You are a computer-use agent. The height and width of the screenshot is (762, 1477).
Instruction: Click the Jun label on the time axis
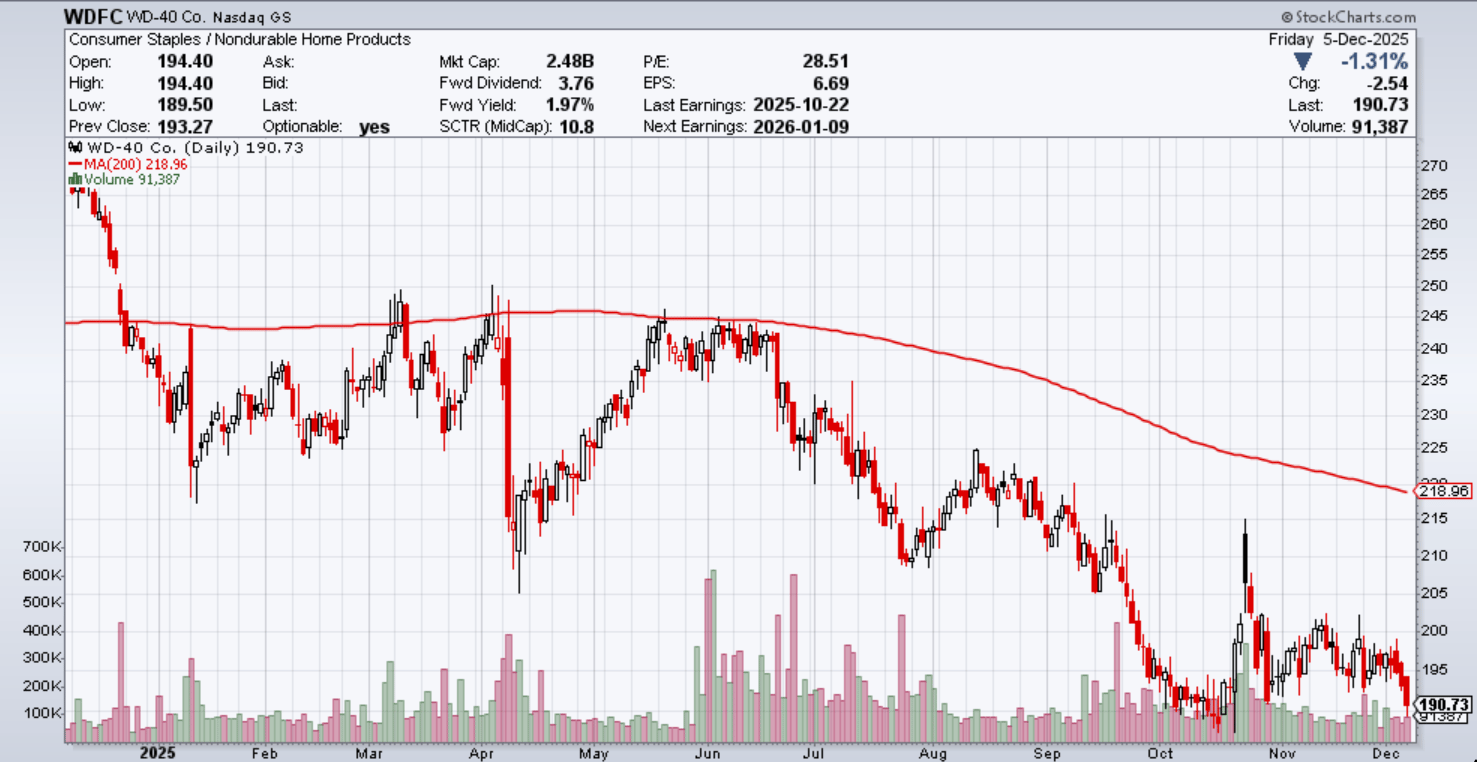(x=708, y=752)
